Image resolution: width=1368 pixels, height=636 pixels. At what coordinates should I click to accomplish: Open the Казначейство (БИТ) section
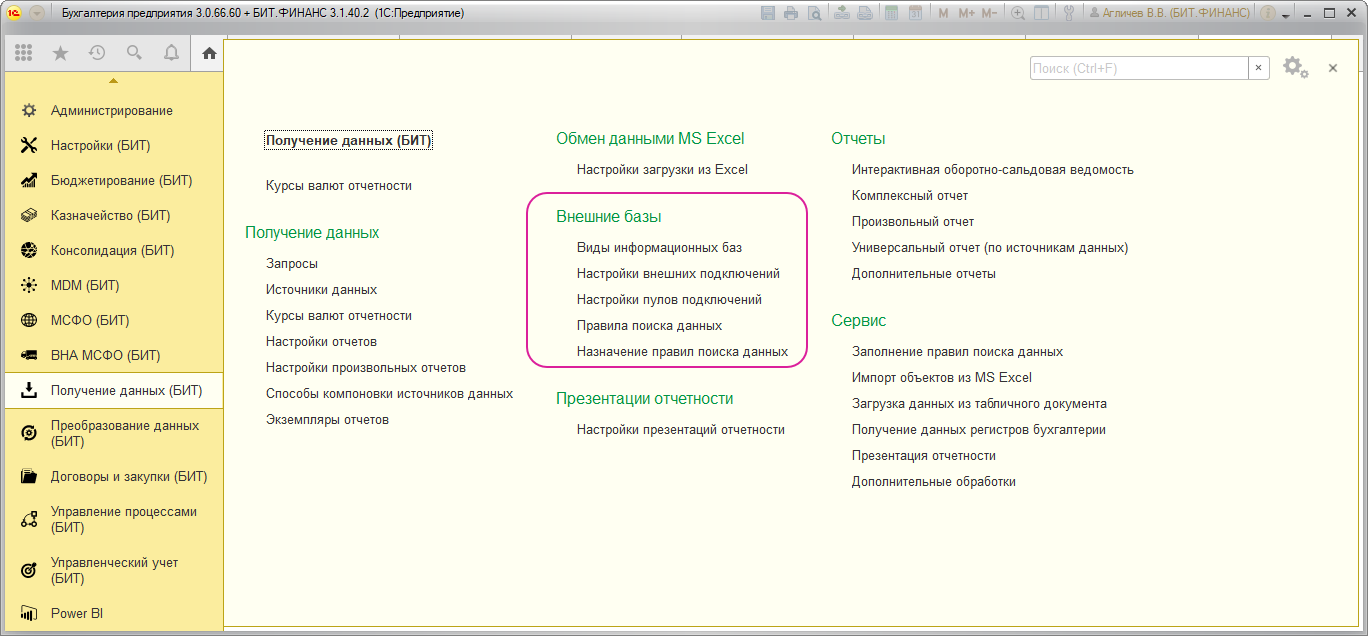click(110, 216)
